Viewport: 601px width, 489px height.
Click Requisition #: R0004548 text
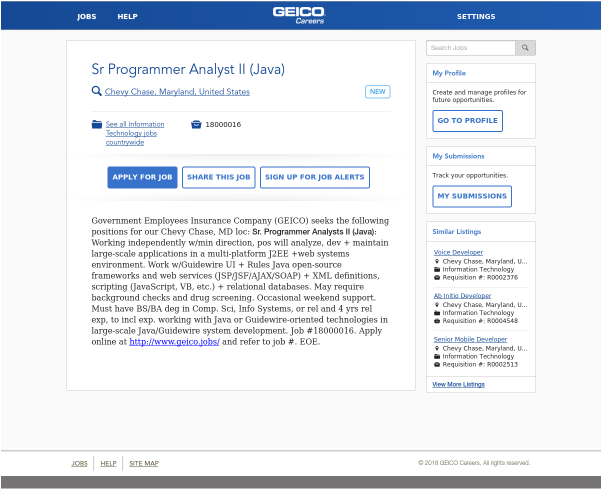pos(480,321)
